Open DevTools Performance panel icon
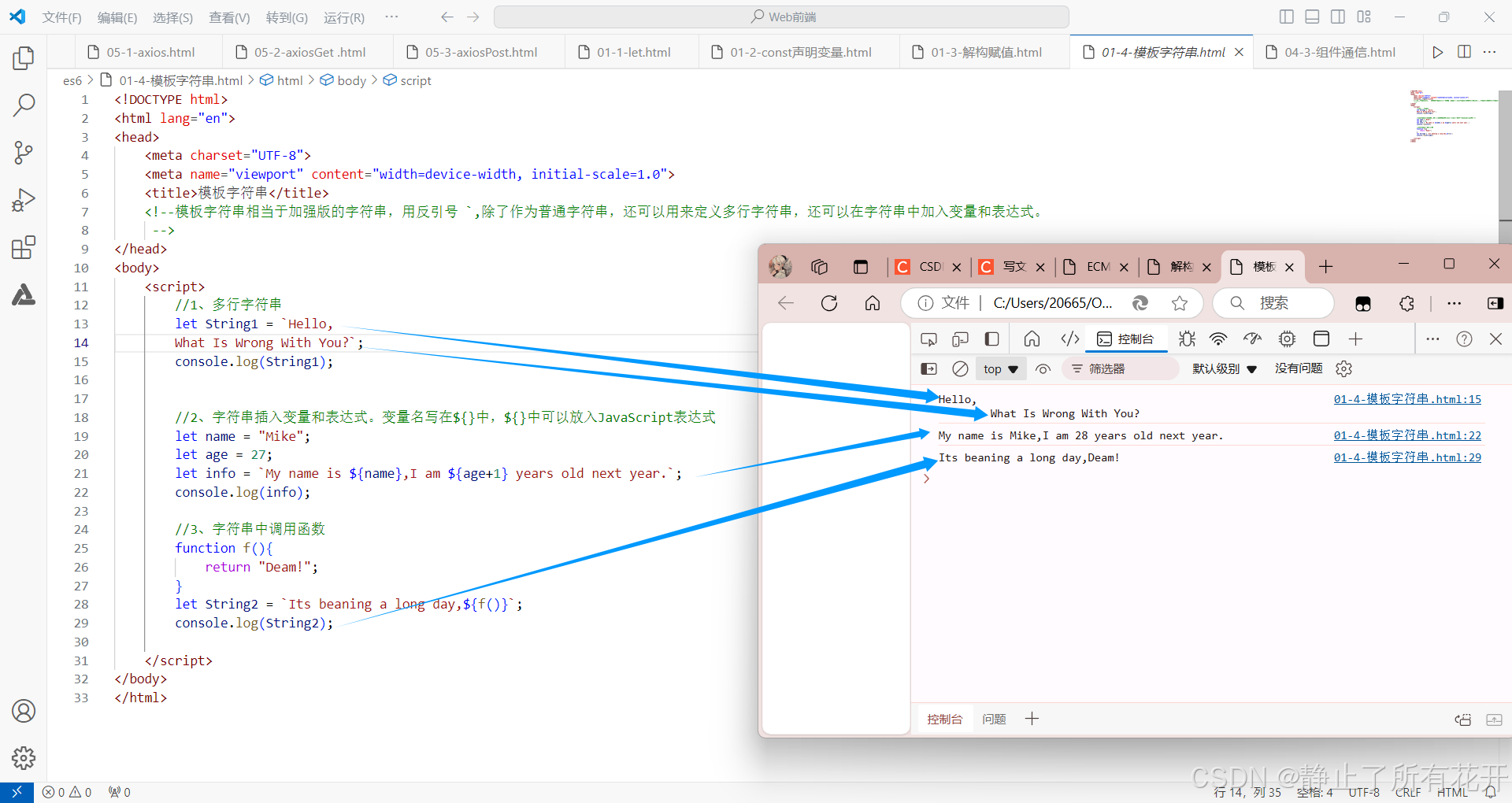Viewport: 1512px width, 803px height. (1252, 339)
